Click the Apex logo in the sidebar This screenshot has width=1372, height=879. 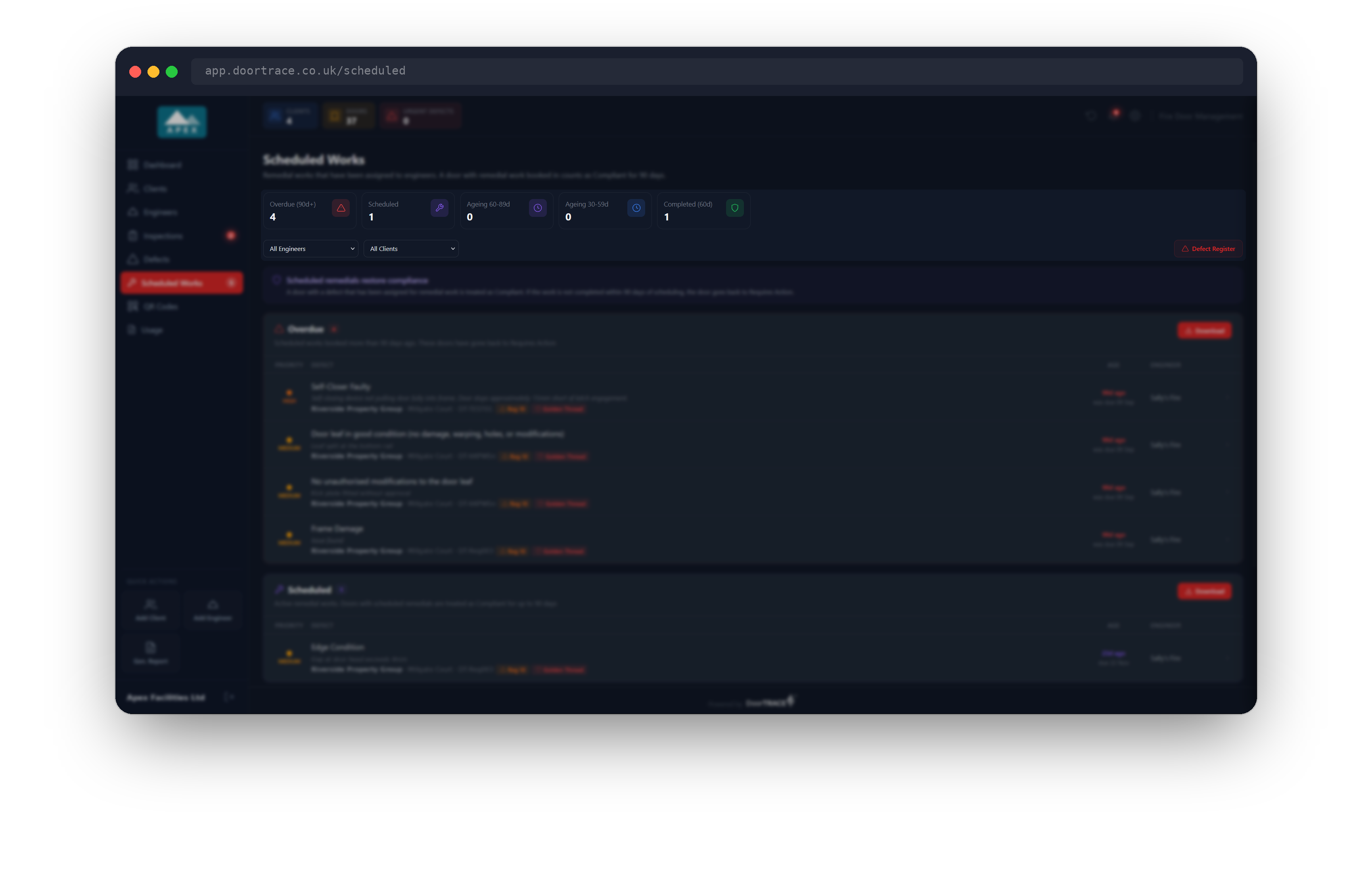click(182, 122)
